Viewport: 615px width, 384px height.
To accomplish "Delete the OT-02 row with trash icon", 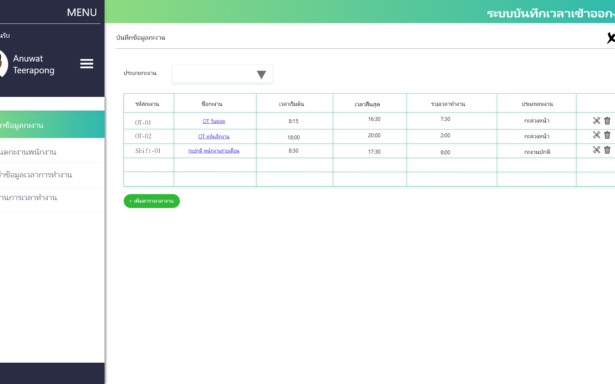I will click(607, 135).
